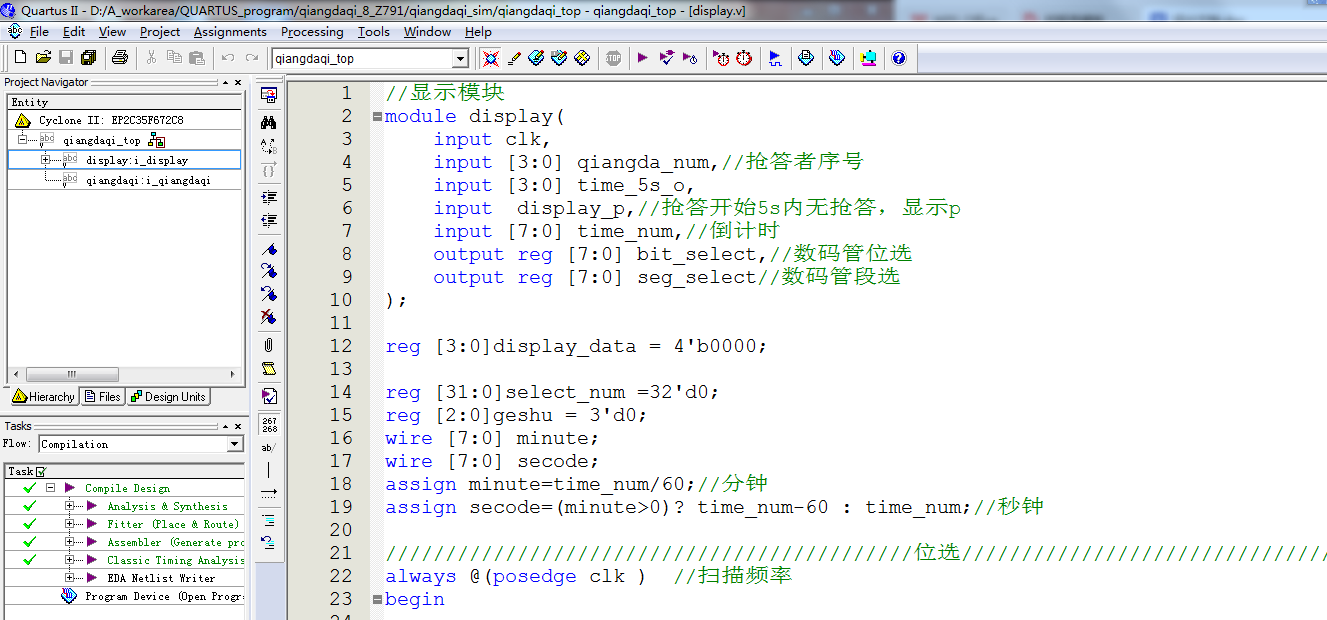Toggle line numbers display icon (267/268)
Image resolution: width=1327 pixels, height=620 pixels.
pyautogui.click(x=269, y=425)
